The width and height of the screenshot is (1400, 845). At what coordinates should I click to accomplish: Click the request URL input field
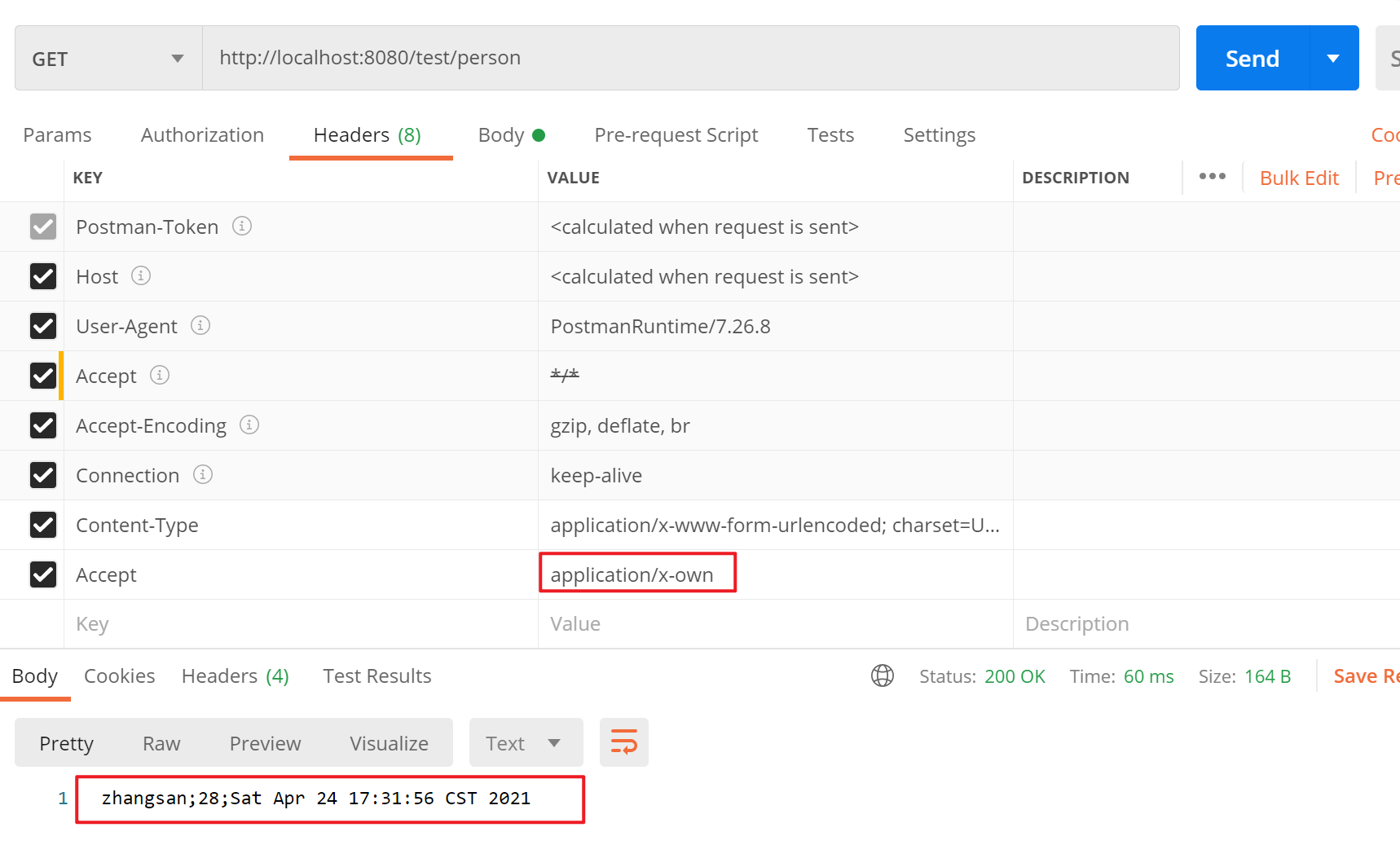(x=689, y=59)
